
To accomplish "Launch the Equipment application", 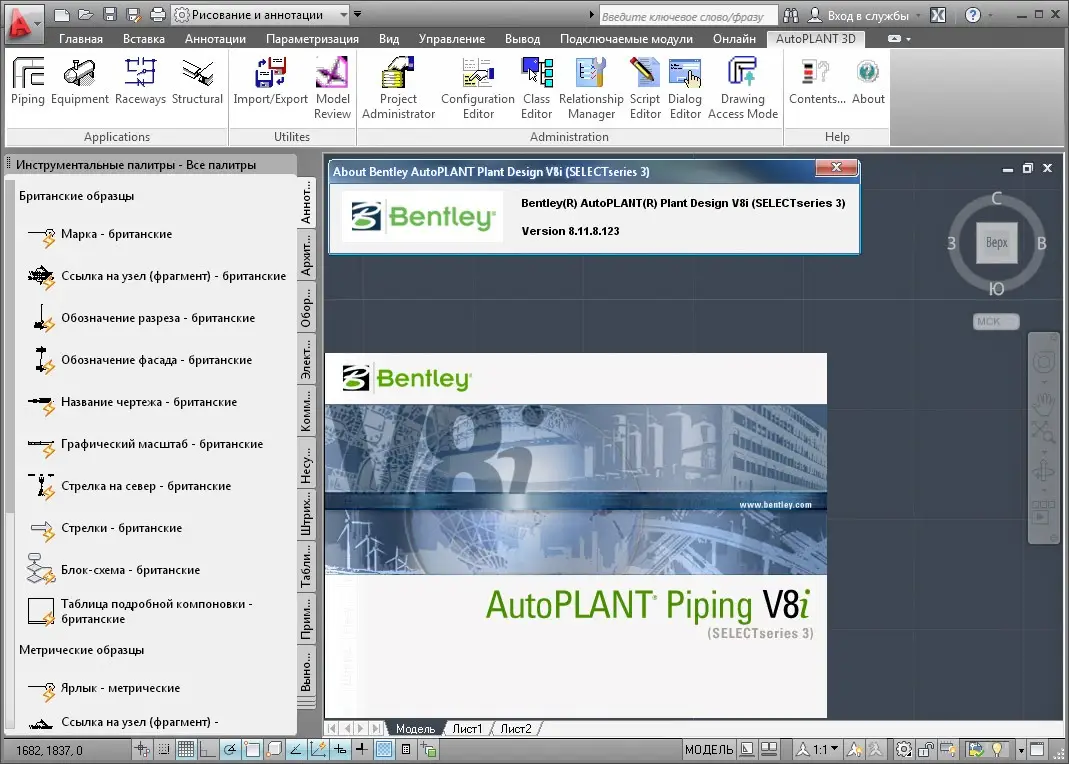I will coord(80,81).
